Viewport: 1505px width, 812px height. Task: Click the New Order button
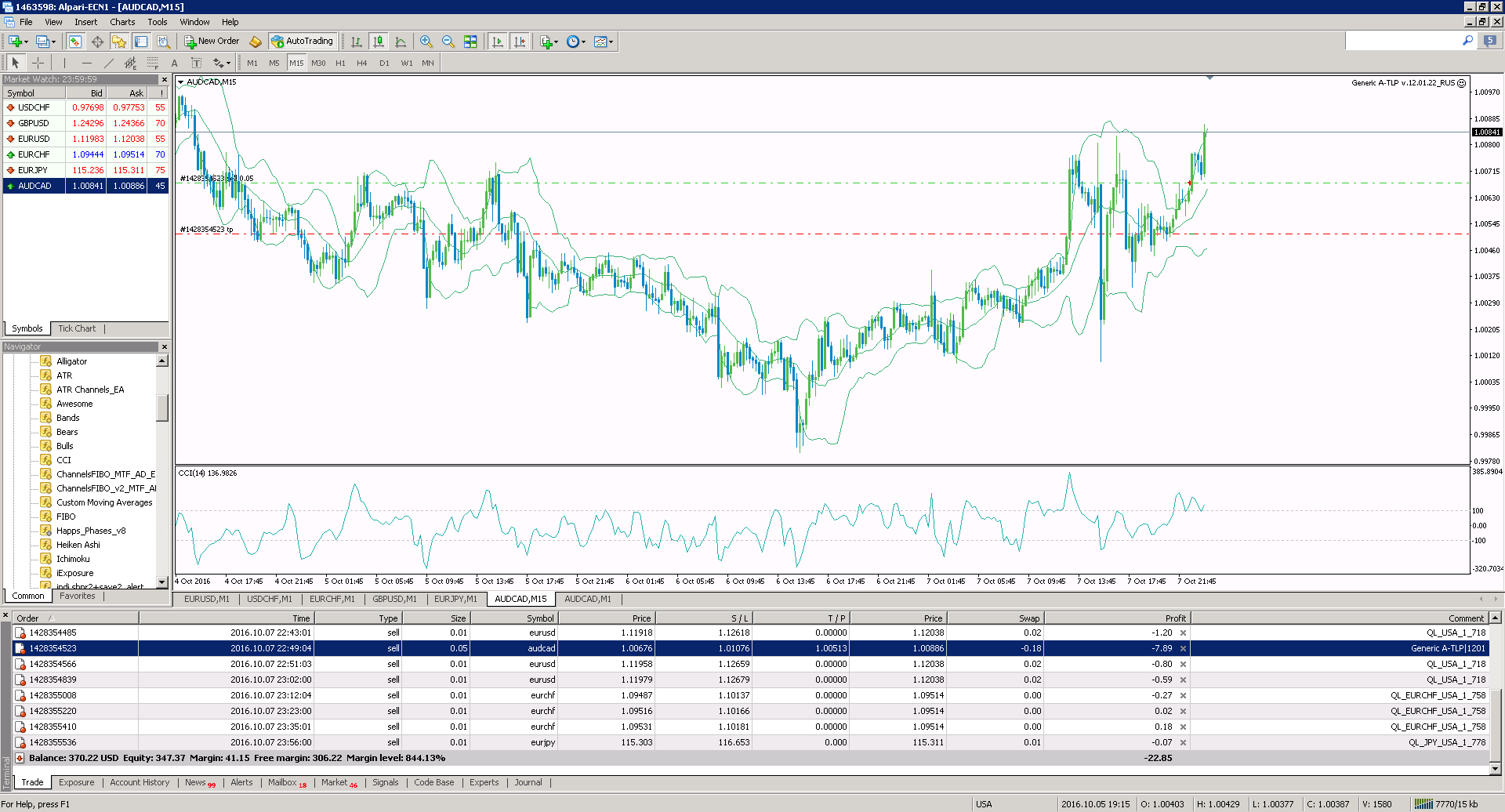point(212,42)
